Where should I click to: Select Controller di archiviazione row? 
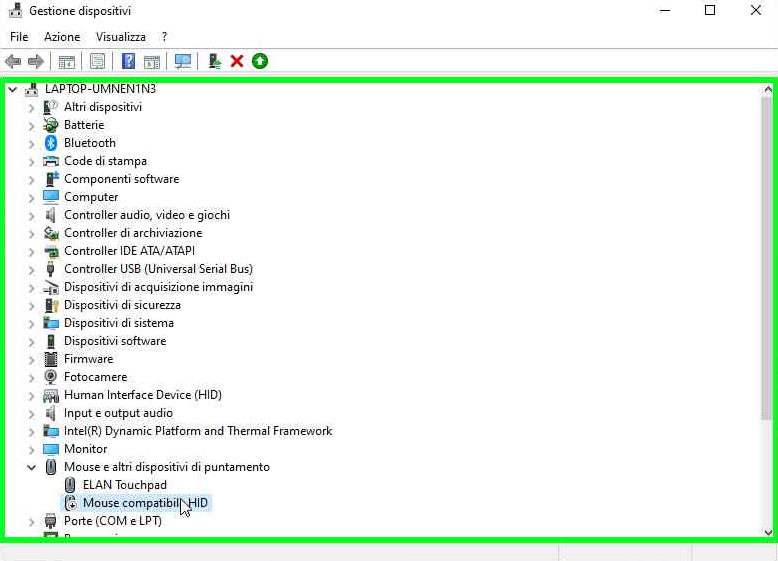point(133,233)
